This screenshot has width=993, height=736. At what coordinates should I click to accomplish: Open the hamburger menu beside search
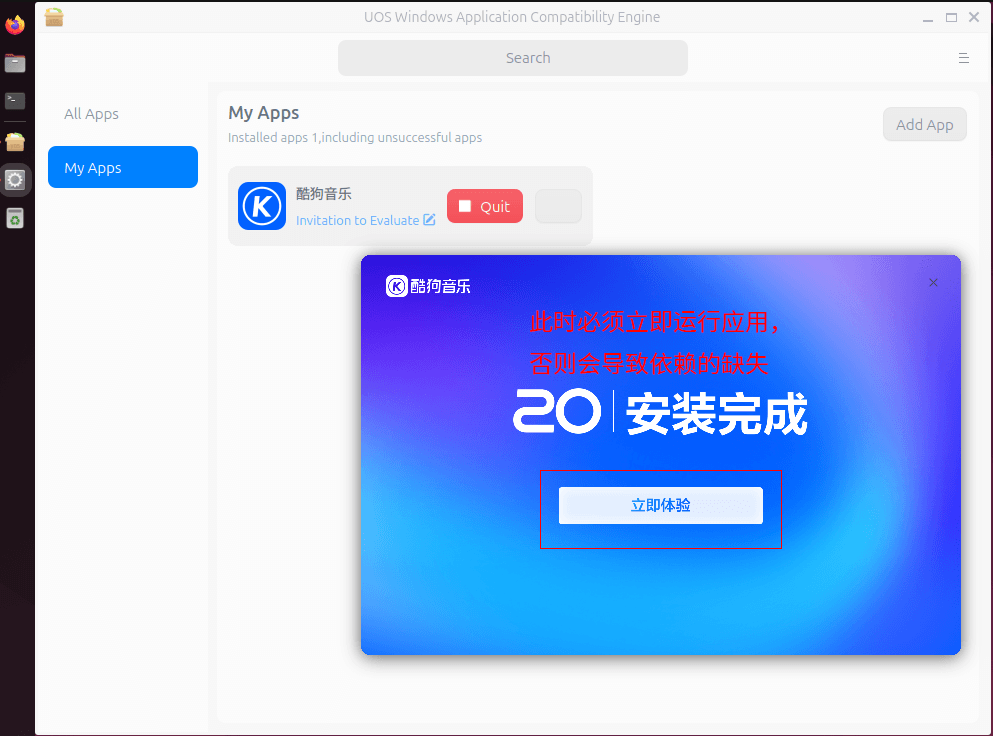tap(964, 58)
